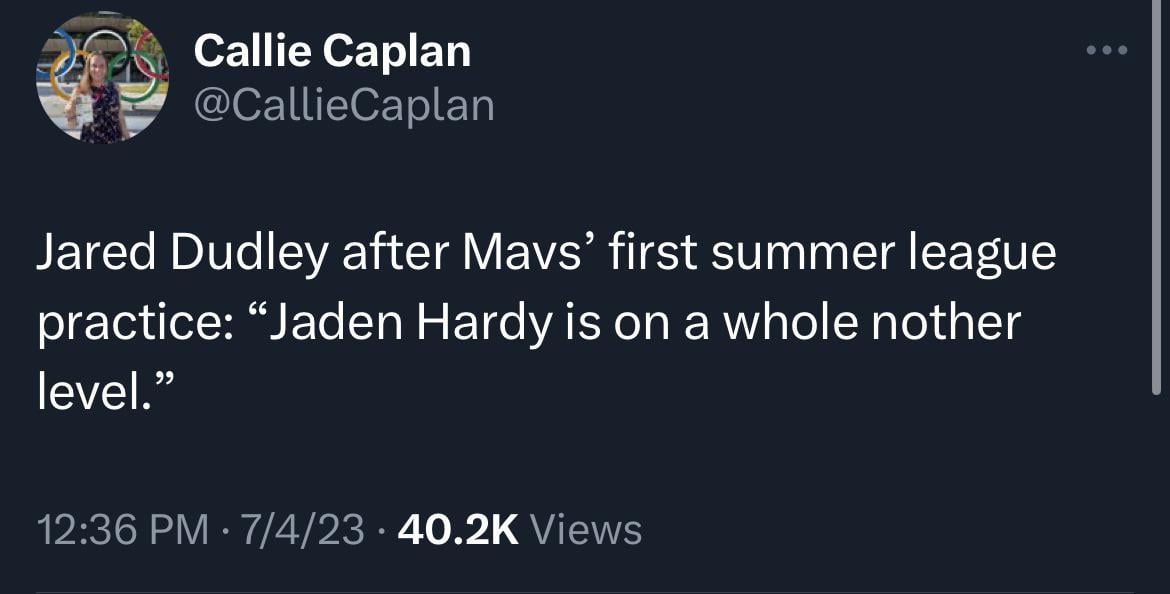Screen dimensions: 1170x594
Task: Click the Views label
Action: click(585, 528)
